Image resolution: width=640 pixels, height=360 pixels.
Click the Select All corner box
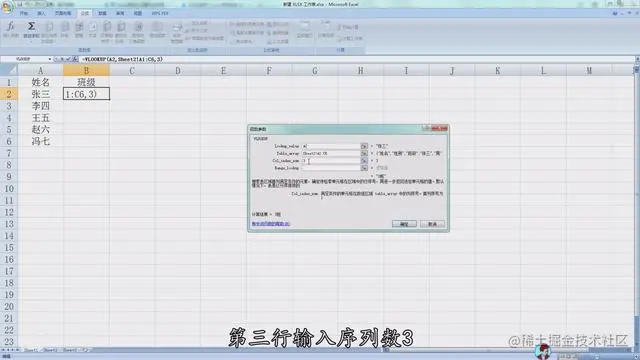point(9,71)
